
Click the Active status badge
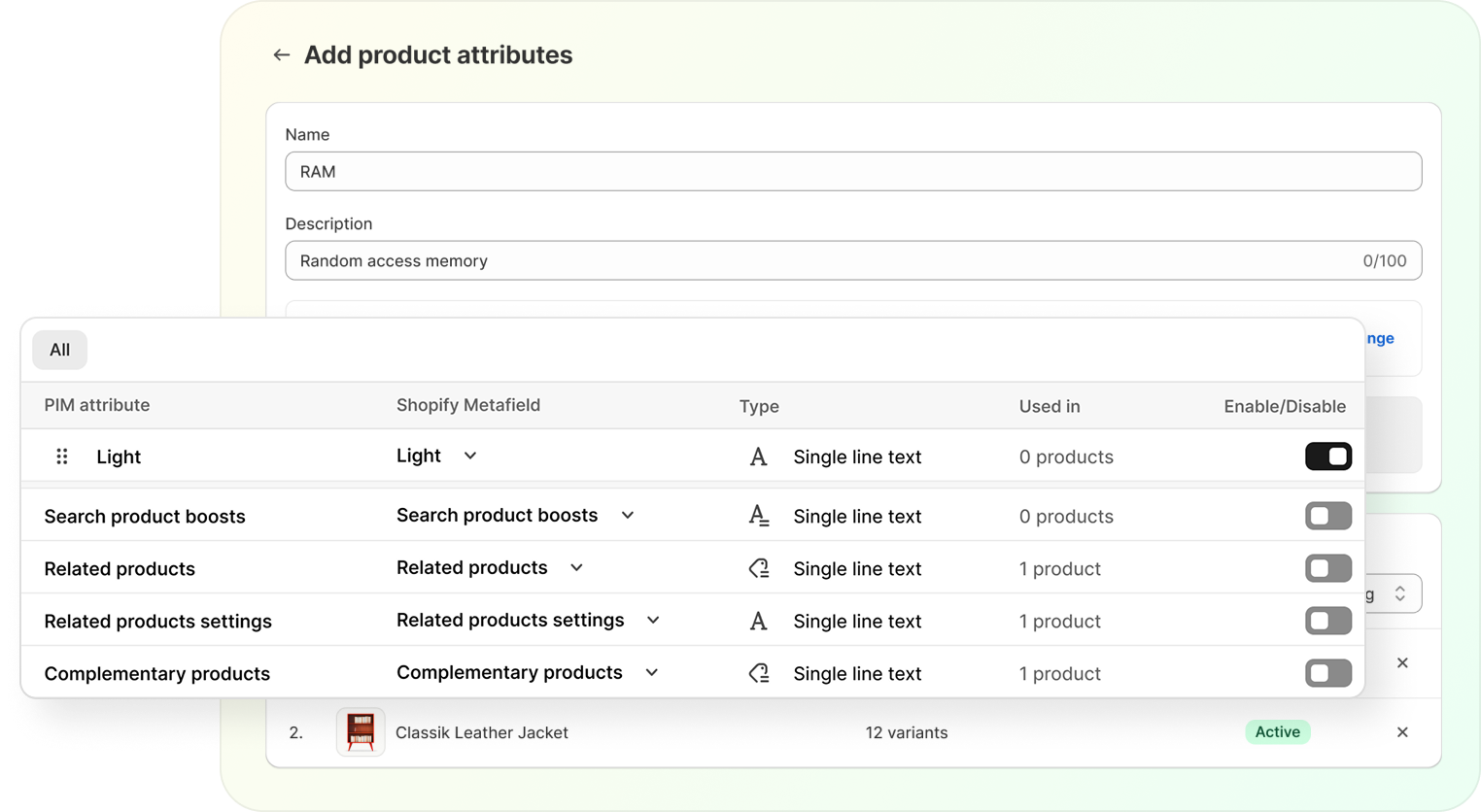[x=1277, y=732]
